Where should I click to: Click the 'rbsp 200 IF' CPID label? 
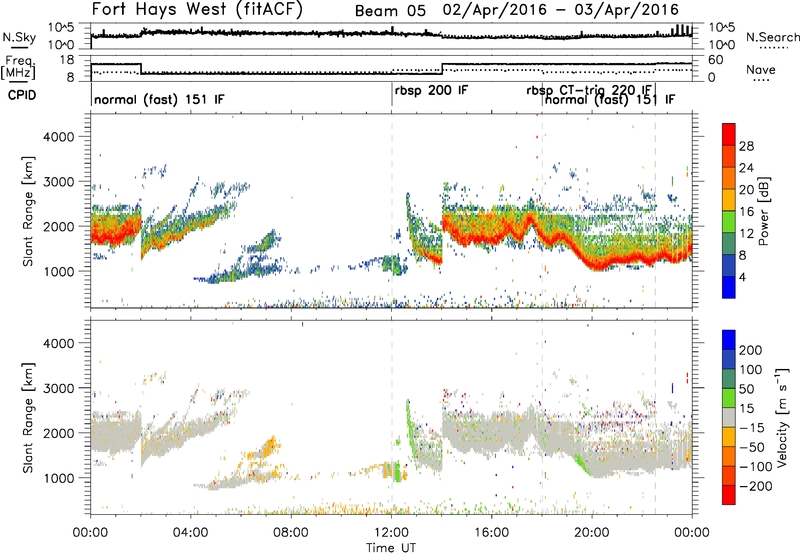click(x=431, y=90)
